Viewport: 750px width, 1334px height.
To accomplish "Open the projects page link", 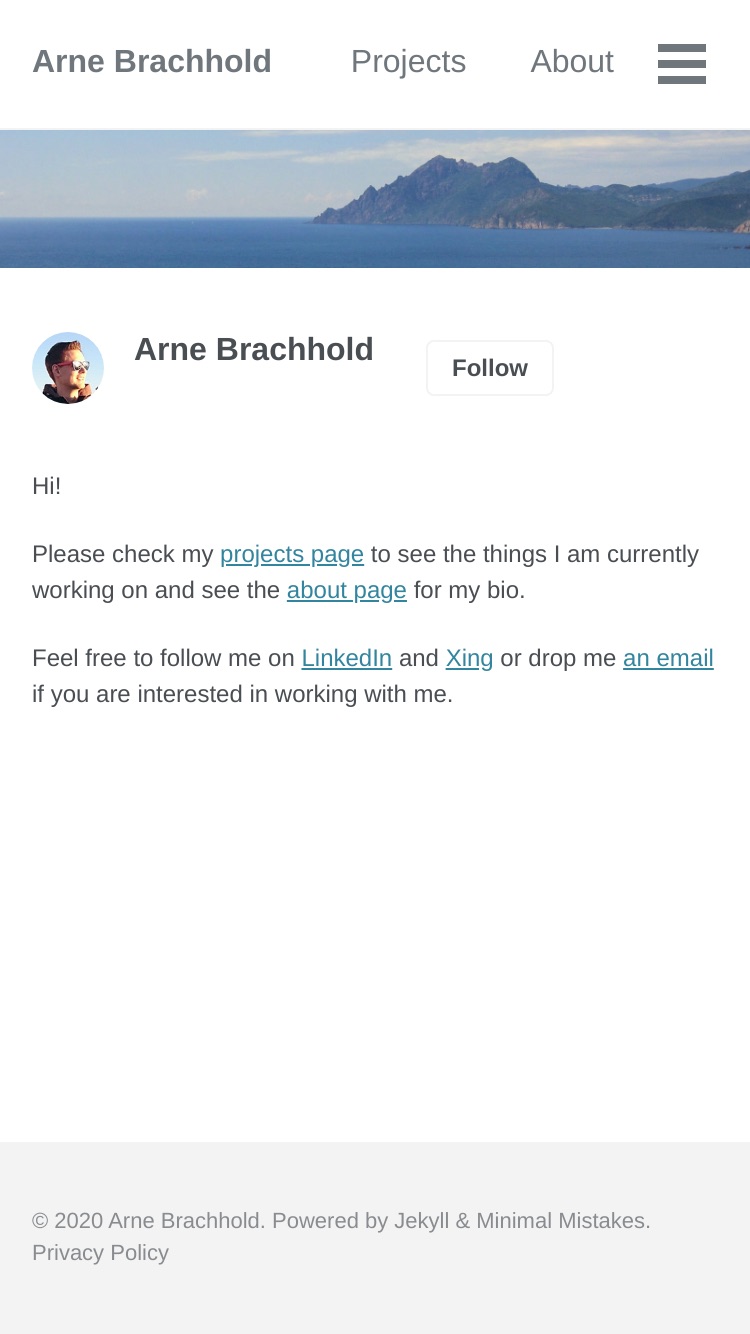I will click(x=292, y=554).
